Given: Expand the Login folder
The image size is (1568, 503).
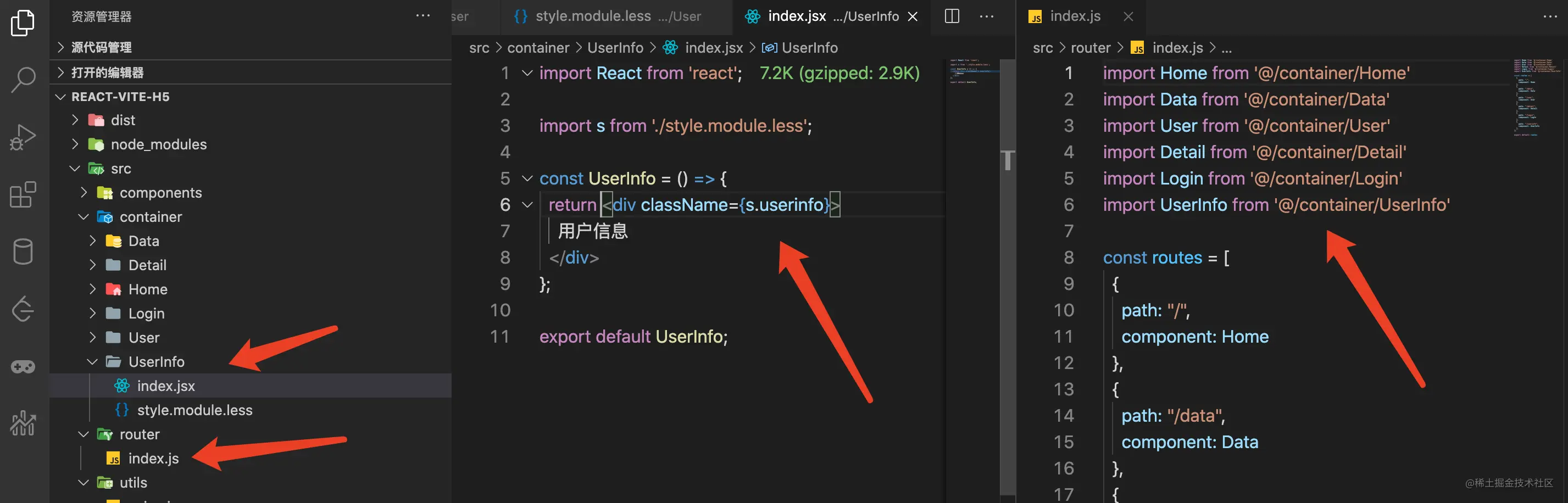Looking at the screenshot, I should pyautogui.click(x=250, y=313).
